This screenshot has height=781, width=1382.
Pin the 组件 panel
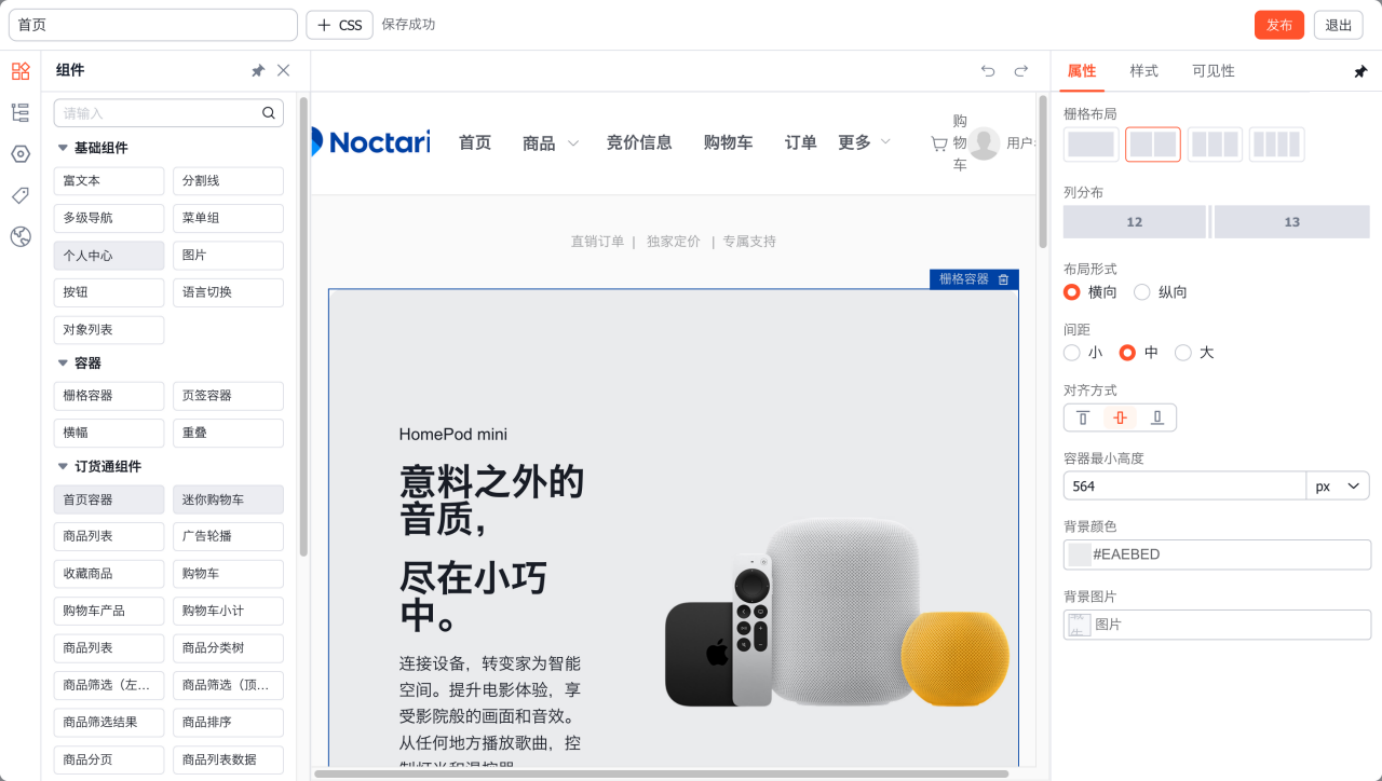click(258, 71)
